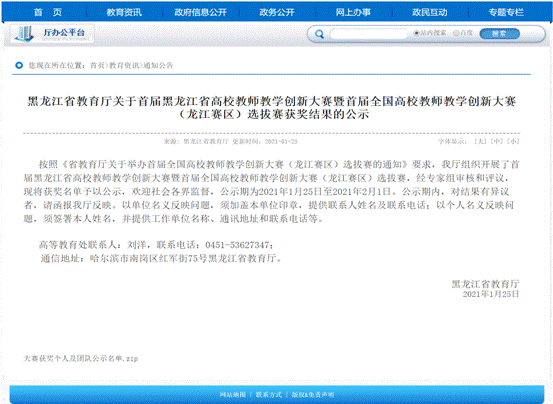Select the 百度 radio button
The width and height of the screenshot is (553, 404).
[x=456, y=33]
